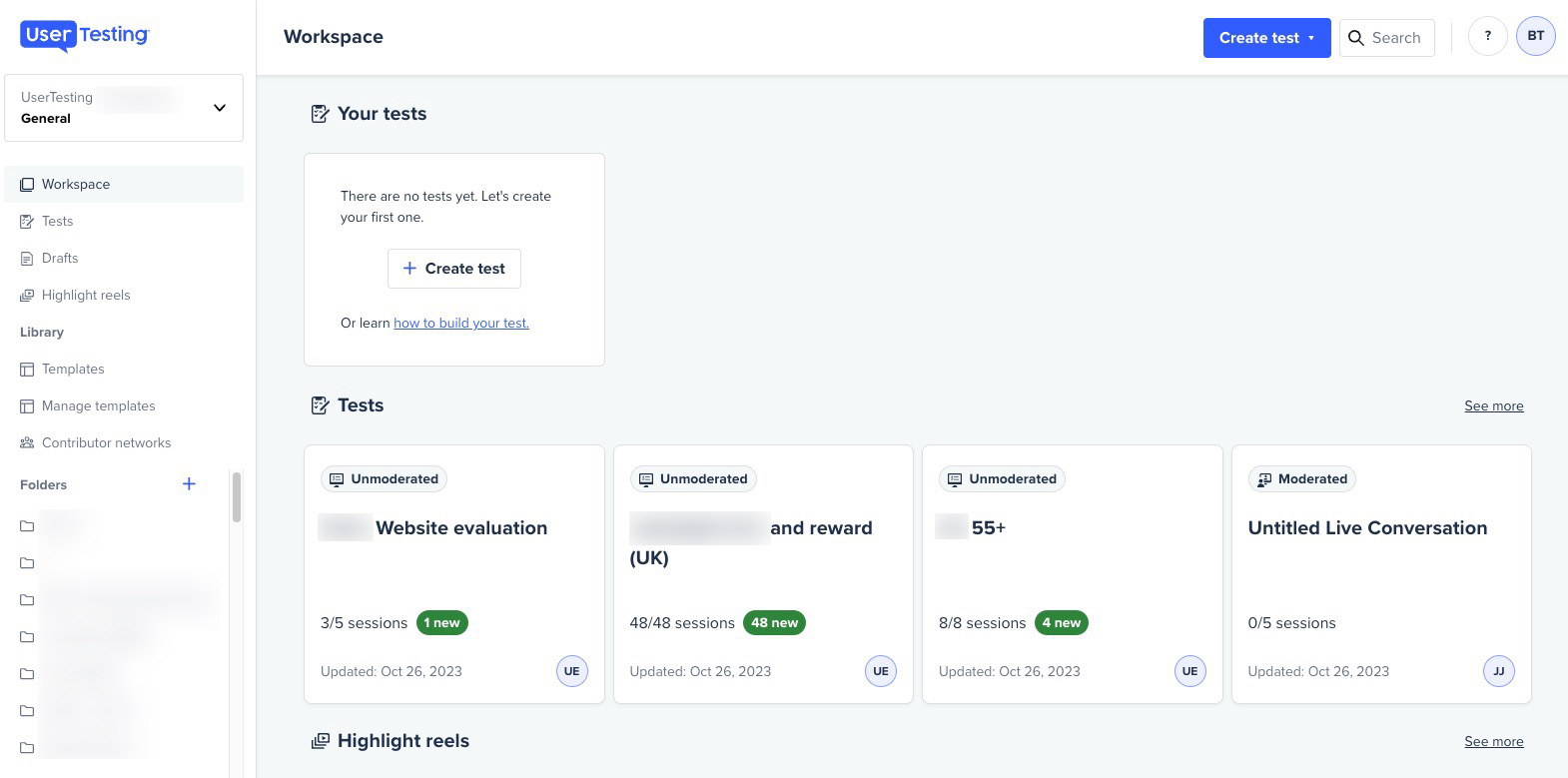Viewport: 1568px width, 778px height.
Task: Go to Tests in sidebar
Action: point(124,221)
